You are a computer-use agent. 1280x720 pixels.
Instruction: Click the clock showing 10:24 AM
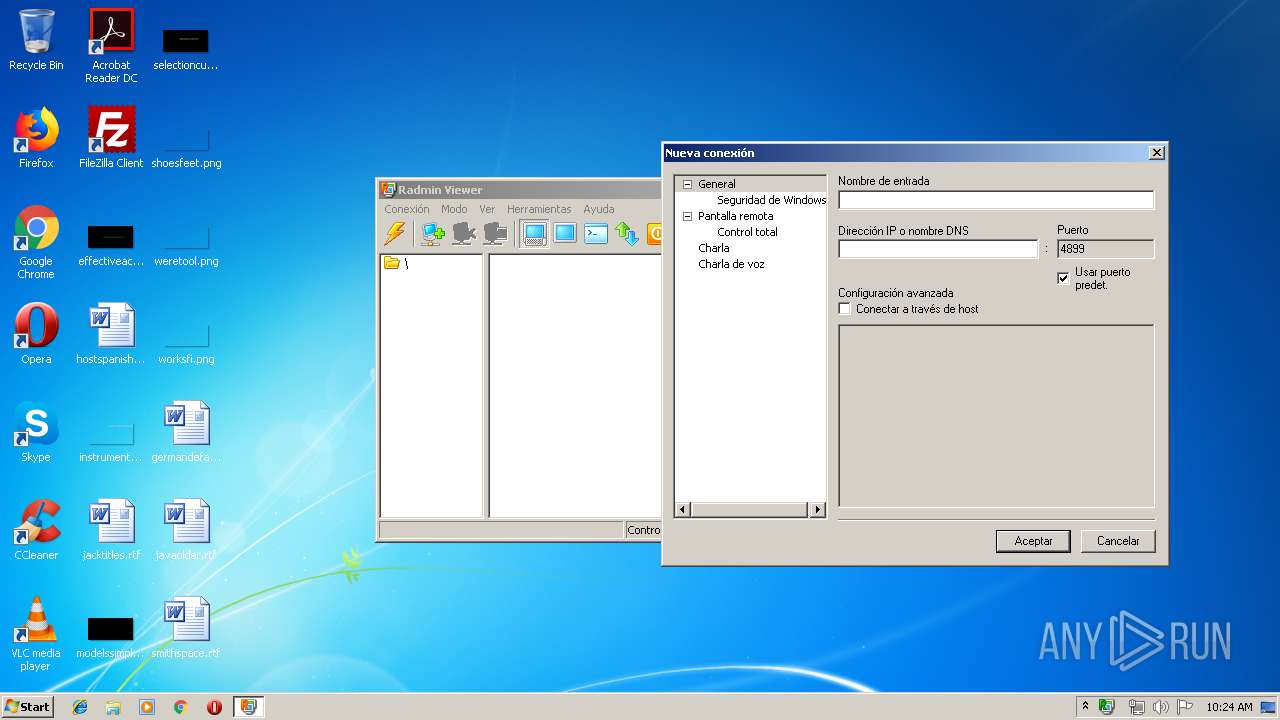[1229, 707]
